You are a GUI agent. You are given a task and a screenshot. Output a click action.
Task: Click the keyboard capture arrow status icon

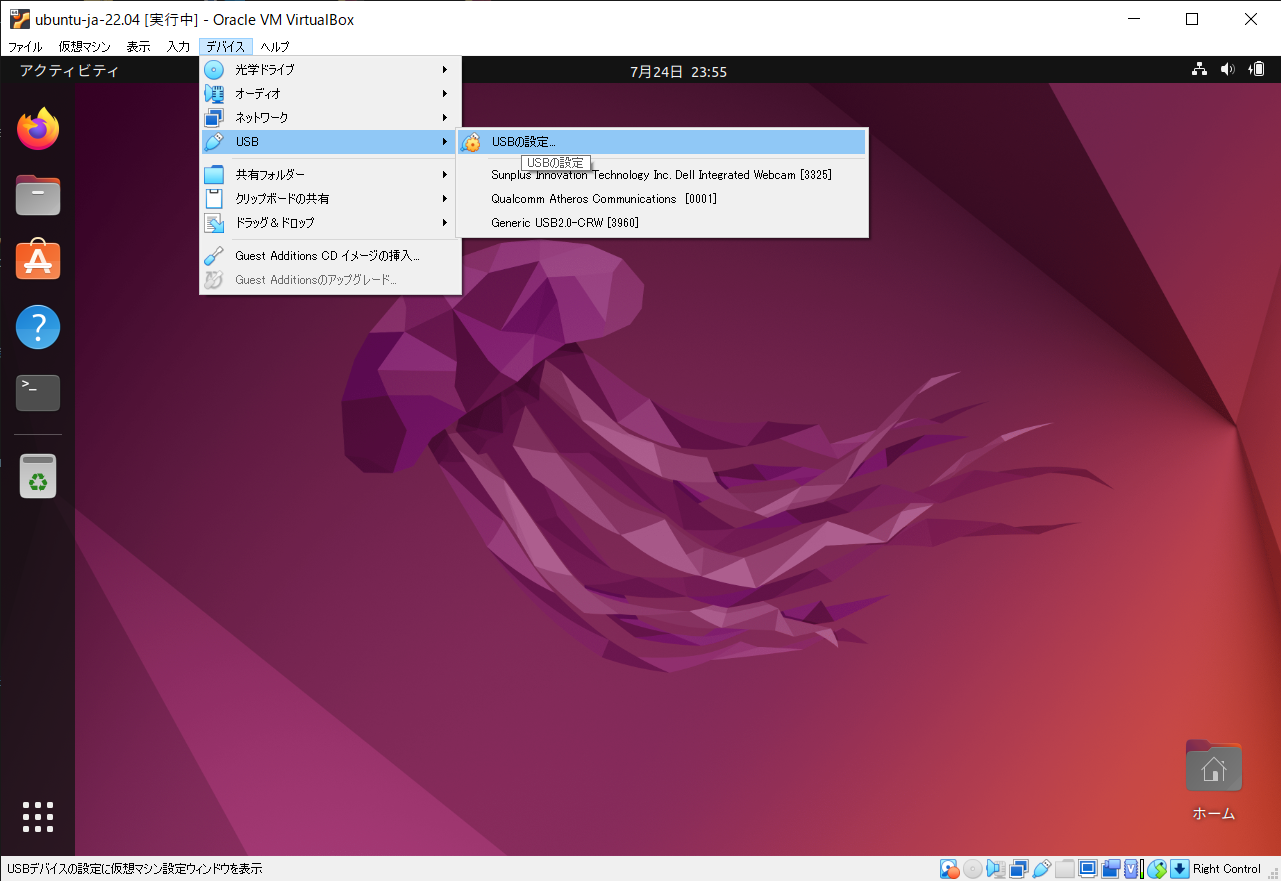coord(1180,868)
